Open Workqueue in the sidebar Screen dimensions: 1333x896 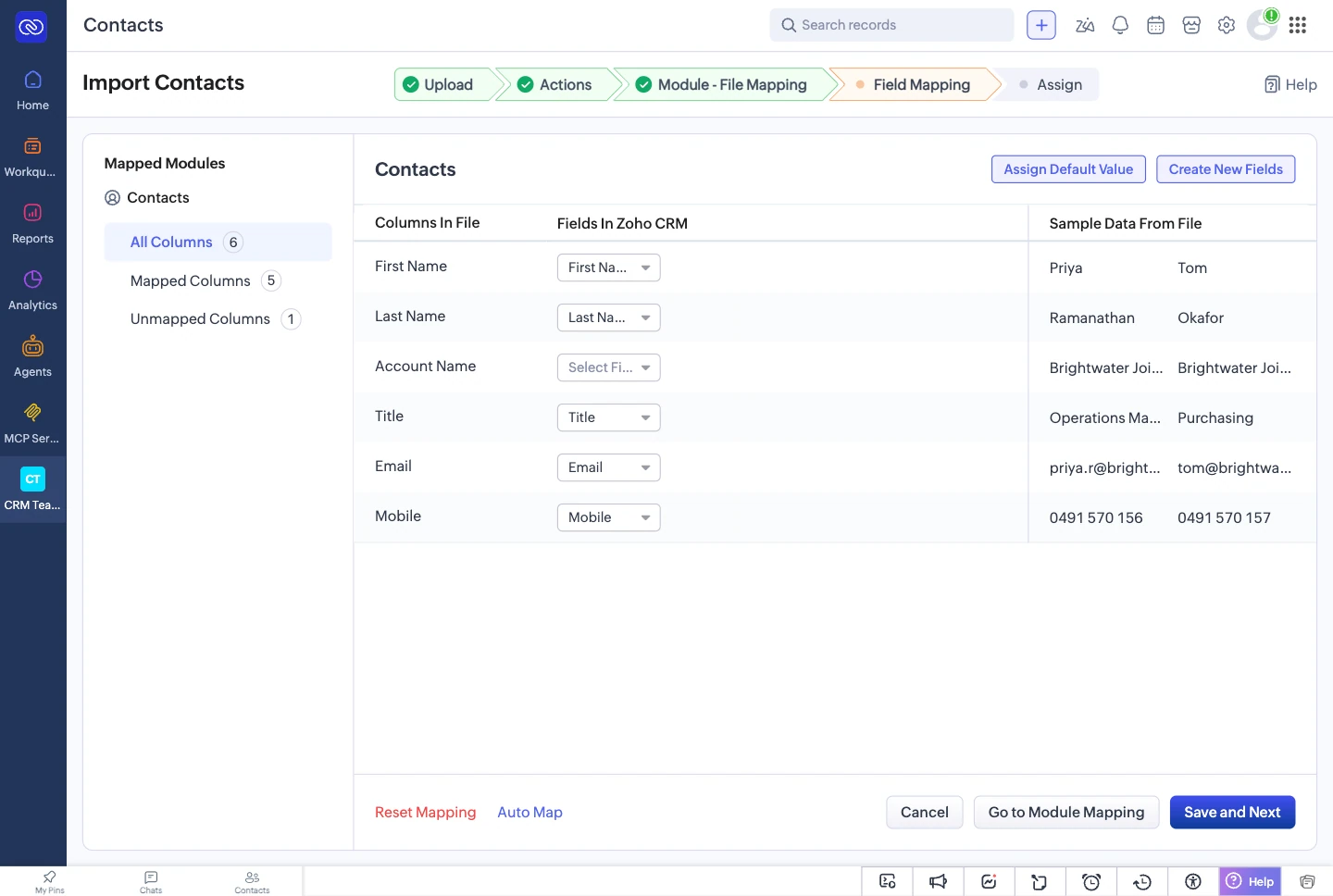coord(32,157)
